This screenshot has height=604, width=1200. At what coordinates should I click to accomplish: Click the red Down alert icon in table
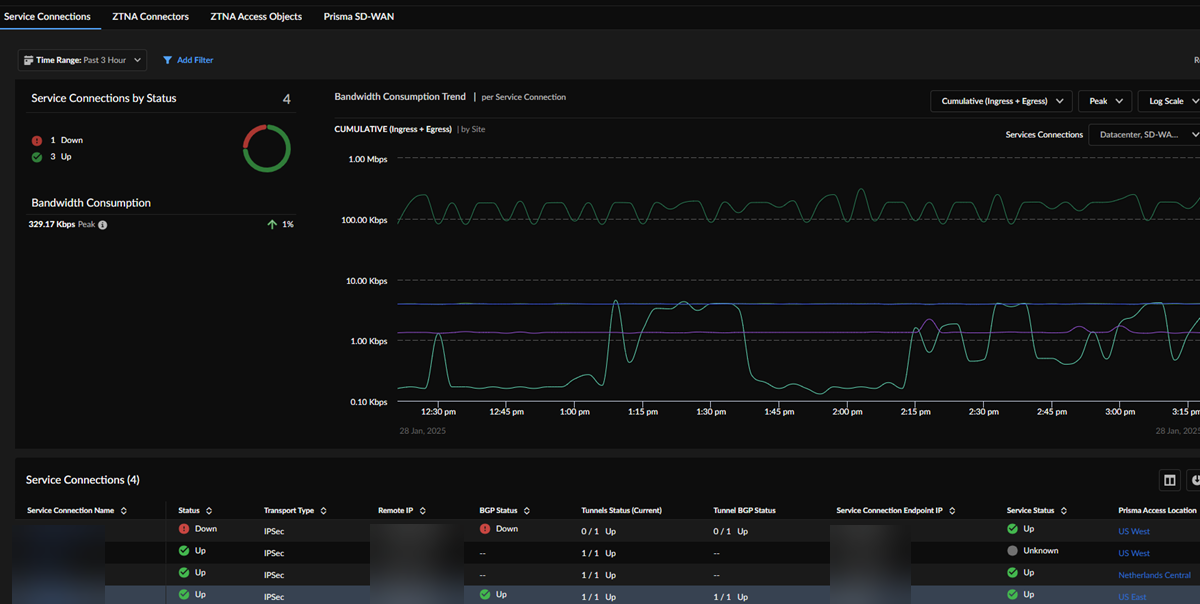pyautogui.click(x=184, y=528)
